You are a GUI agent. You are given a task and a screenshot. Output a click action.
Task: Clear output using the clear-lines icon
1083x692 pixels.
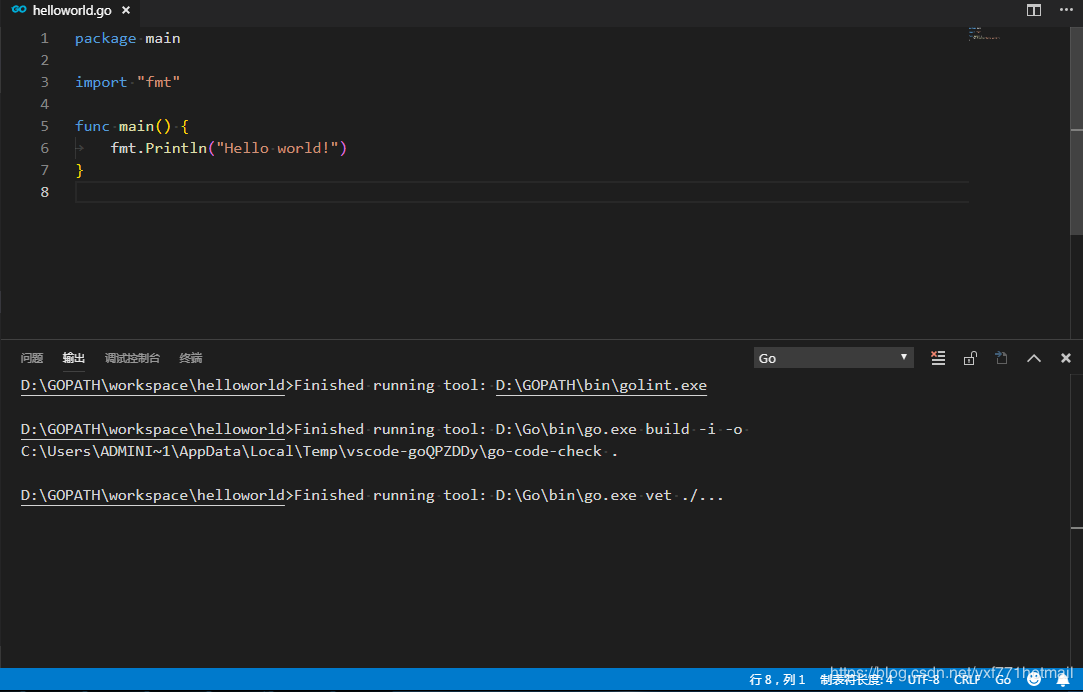[x=938, y=358]
